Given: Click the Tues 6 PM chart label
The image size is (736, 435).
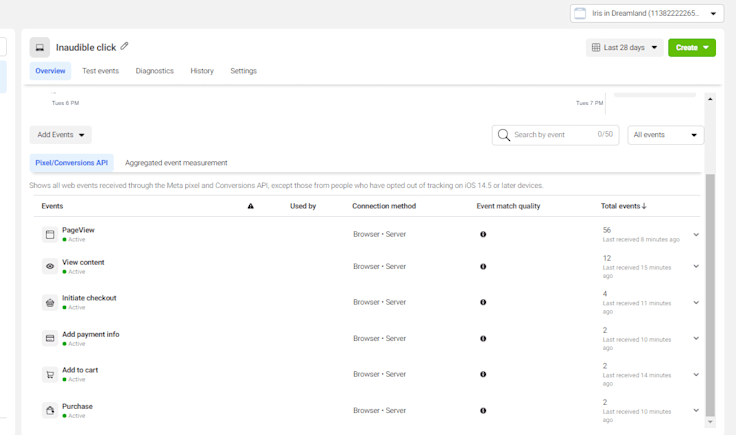Looking at the screenshot, I should coord(65,103).
